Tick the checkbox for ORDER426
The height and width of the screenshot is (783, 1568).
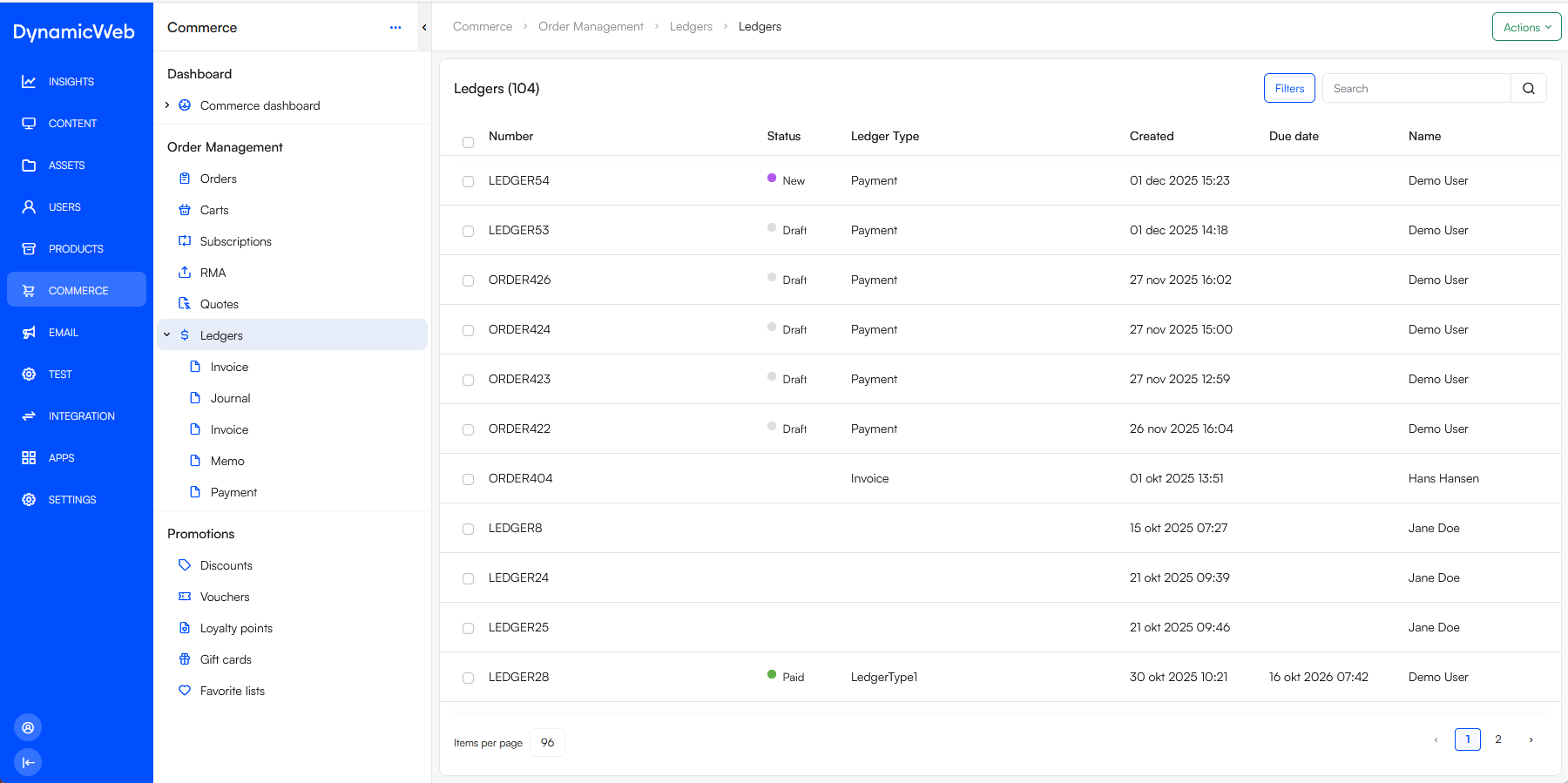point(468,280)
